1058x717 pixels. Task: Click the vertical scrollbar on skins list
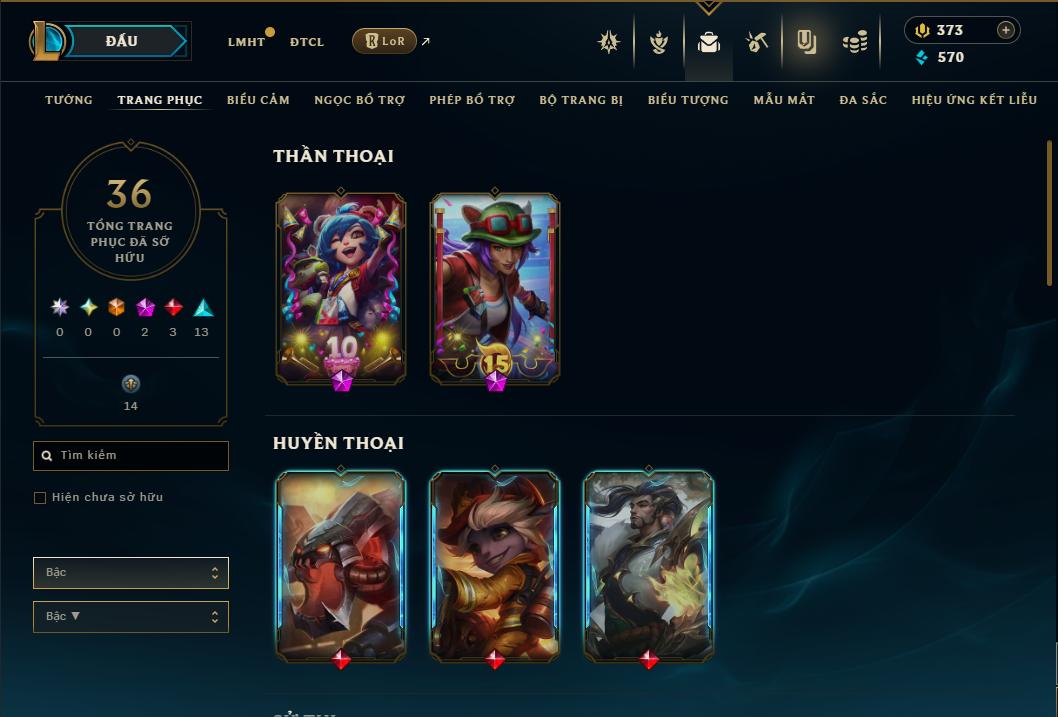coord(1049,213)
